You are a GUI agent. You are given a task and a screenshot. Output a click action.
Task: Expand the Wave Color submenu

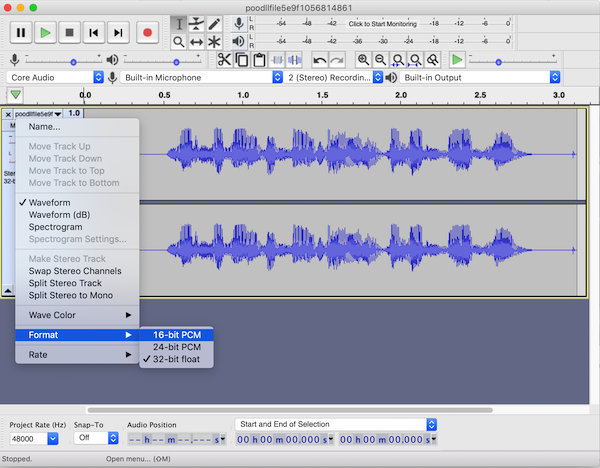pos(77,315)
